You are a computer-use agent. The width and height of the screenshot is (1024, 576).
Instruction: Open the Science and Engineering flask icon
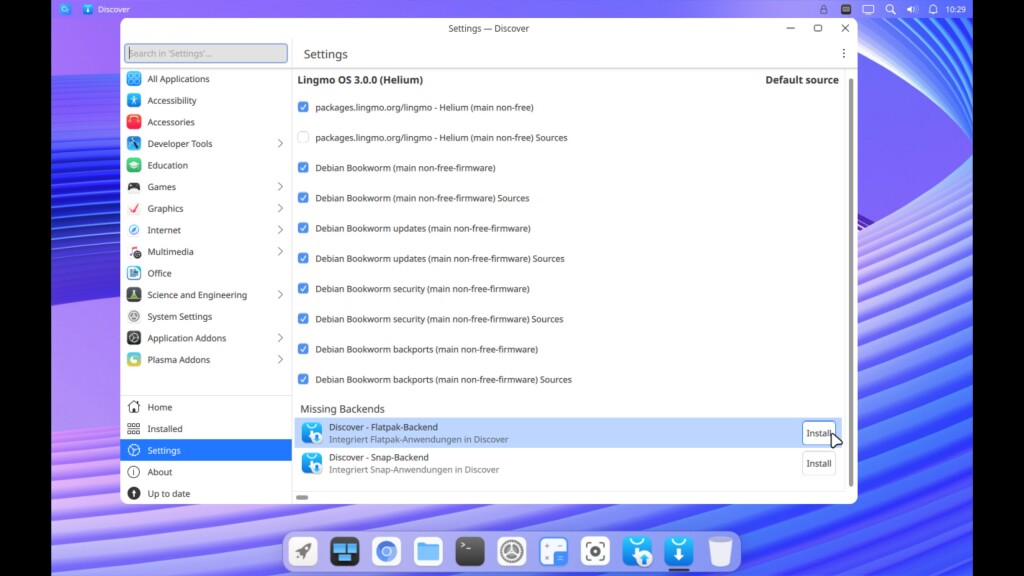(134, 295)
